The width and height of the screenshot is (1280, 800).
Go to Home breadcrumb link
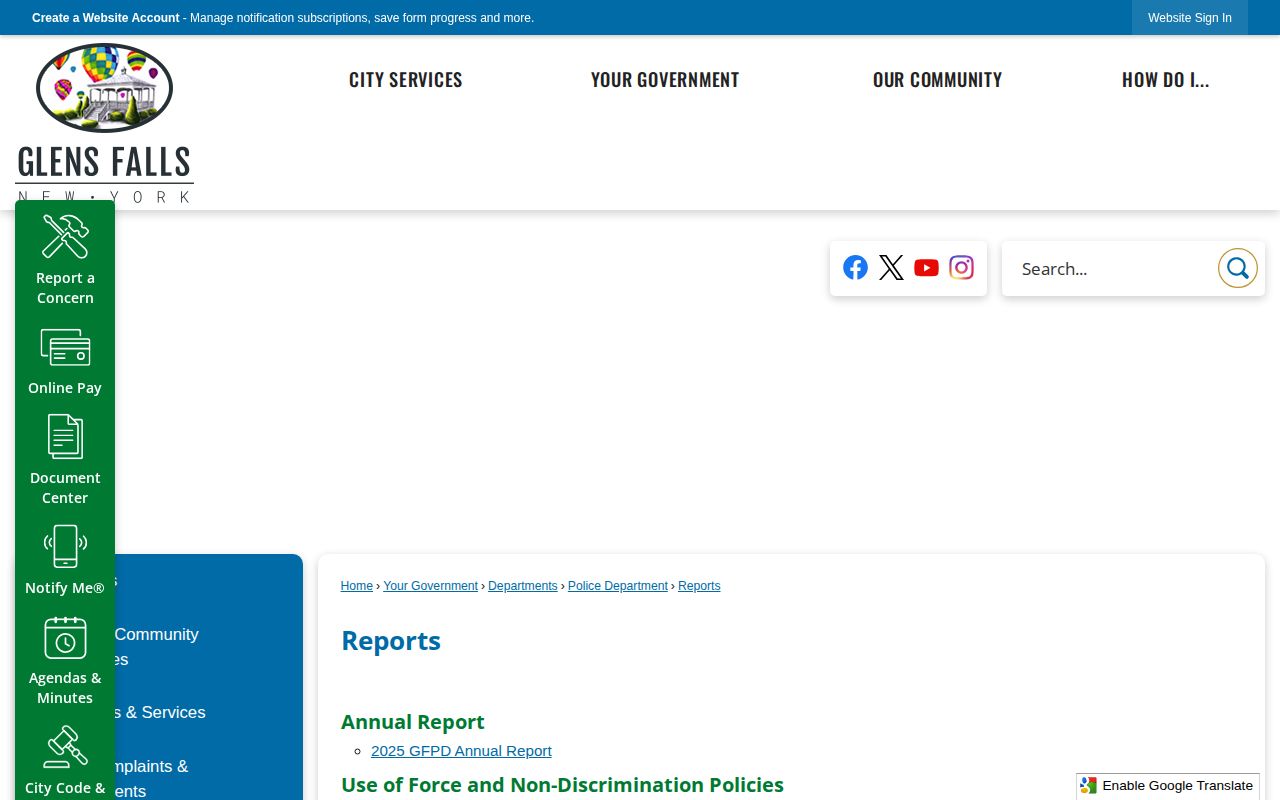coord(357,586)
